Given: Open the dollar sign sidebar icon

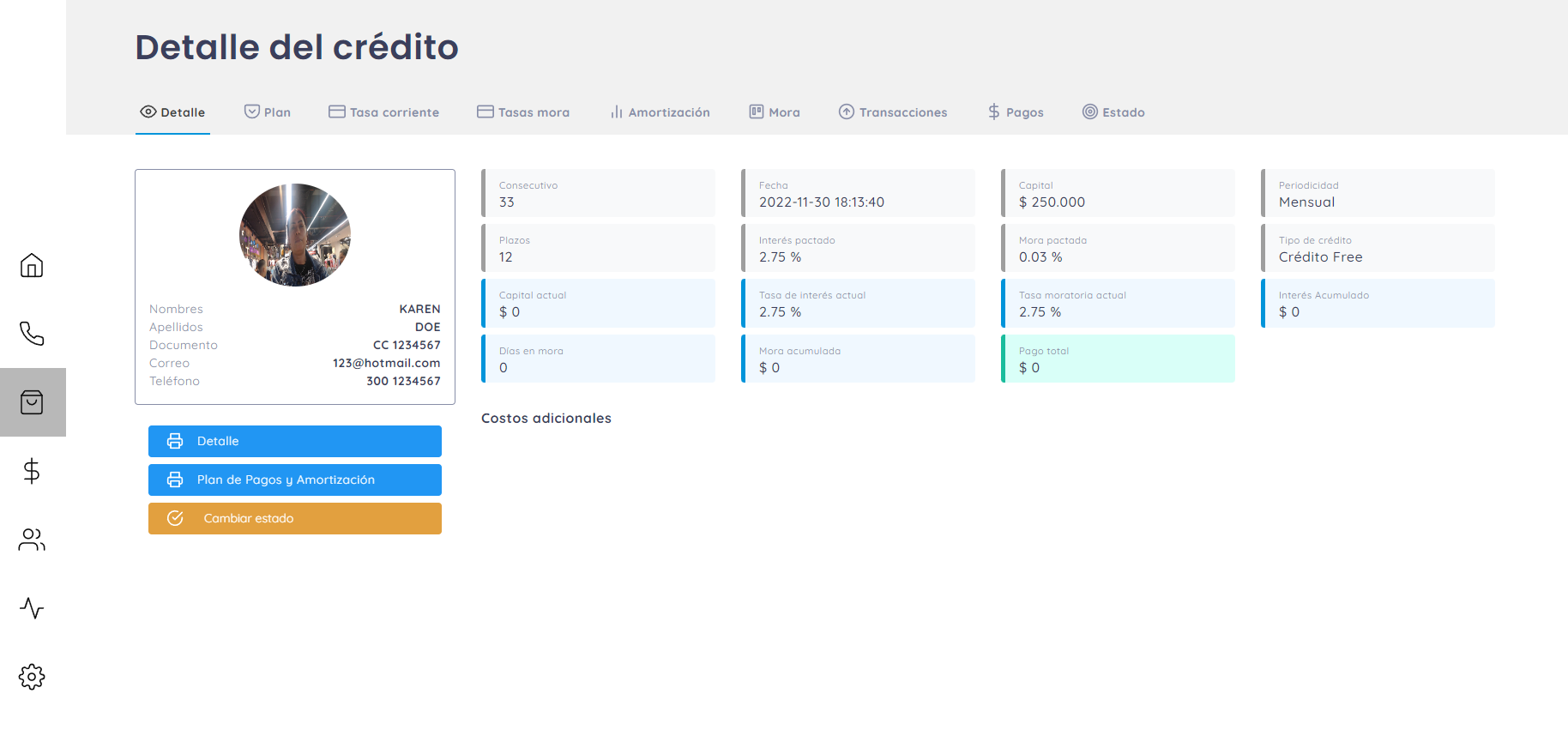Looking at the screenshot, I should tap(32, 471).
